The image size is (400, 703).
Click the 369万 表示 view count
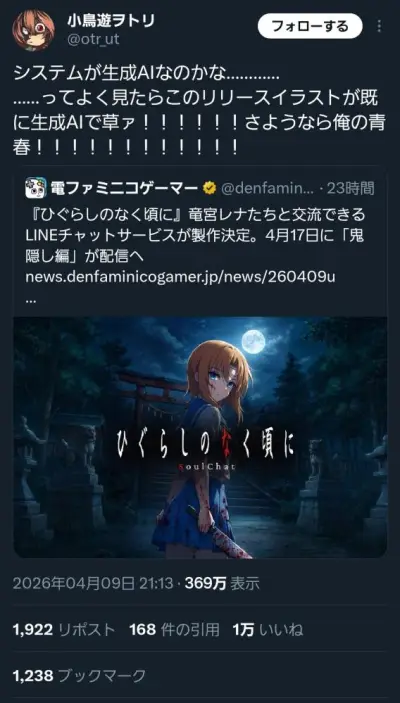coord(222,583)
